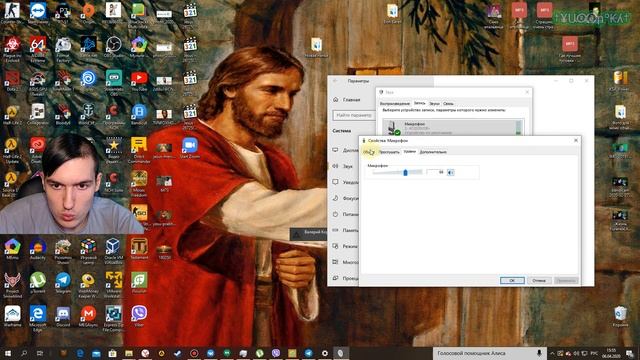Open the YouTube desktop shortcut

click(x=139, y=80)
